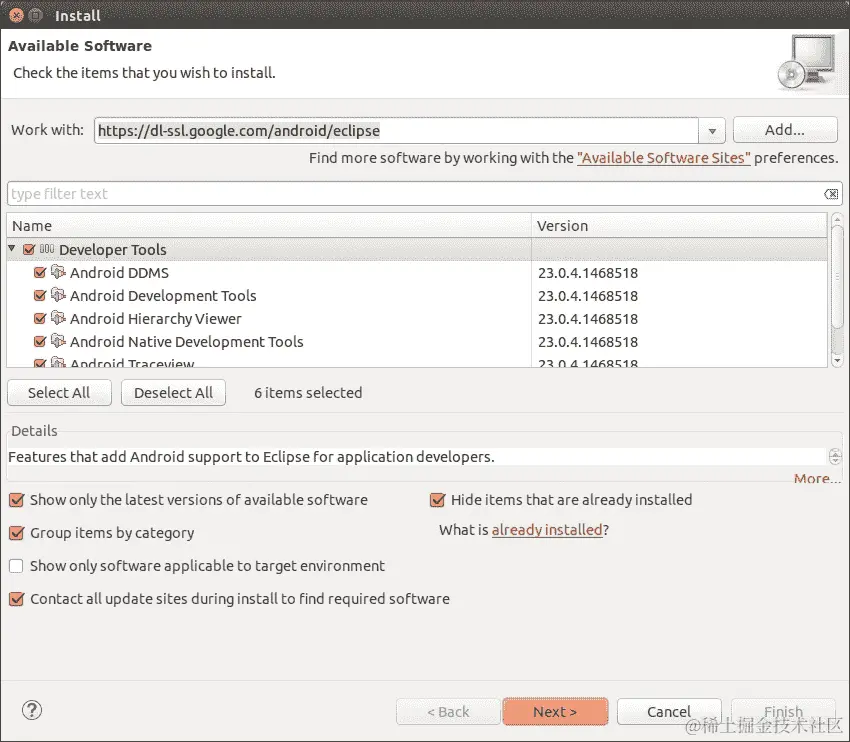850x742 pixels.
Task: Click the Android DDMS version 23.0.4.1468518
Action: pos(588,273)
